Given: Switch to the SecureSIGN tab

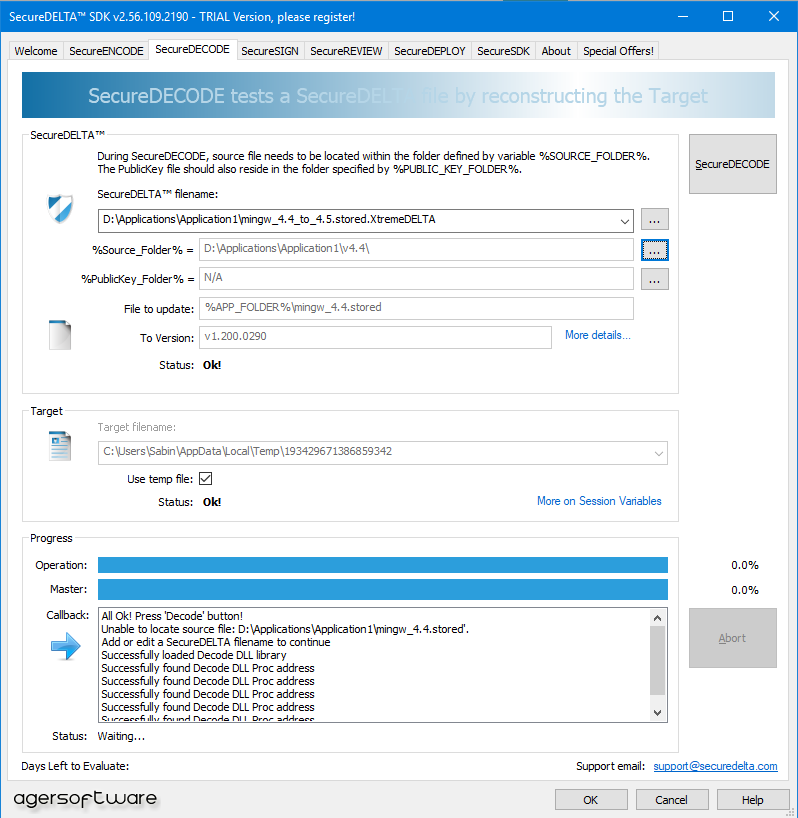Looking at the screenshot, I should 270,51.
